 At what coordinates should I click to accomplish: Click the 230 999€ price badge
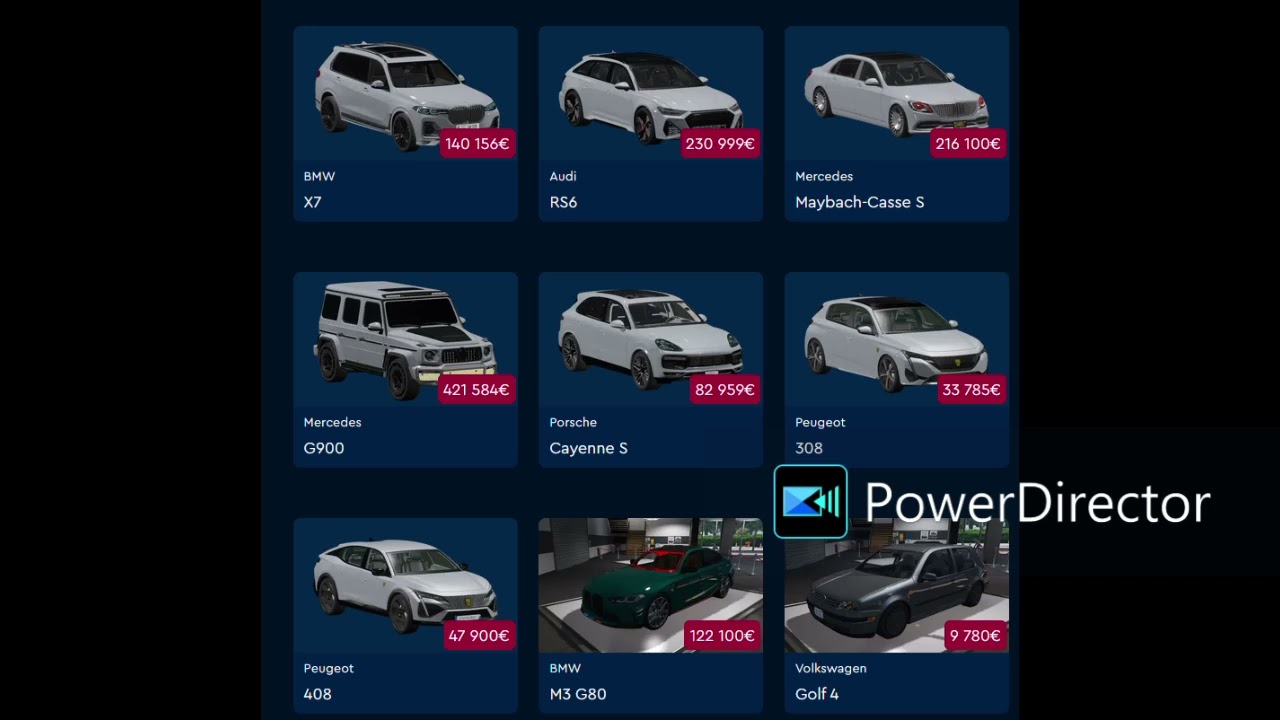click(720, 144)
